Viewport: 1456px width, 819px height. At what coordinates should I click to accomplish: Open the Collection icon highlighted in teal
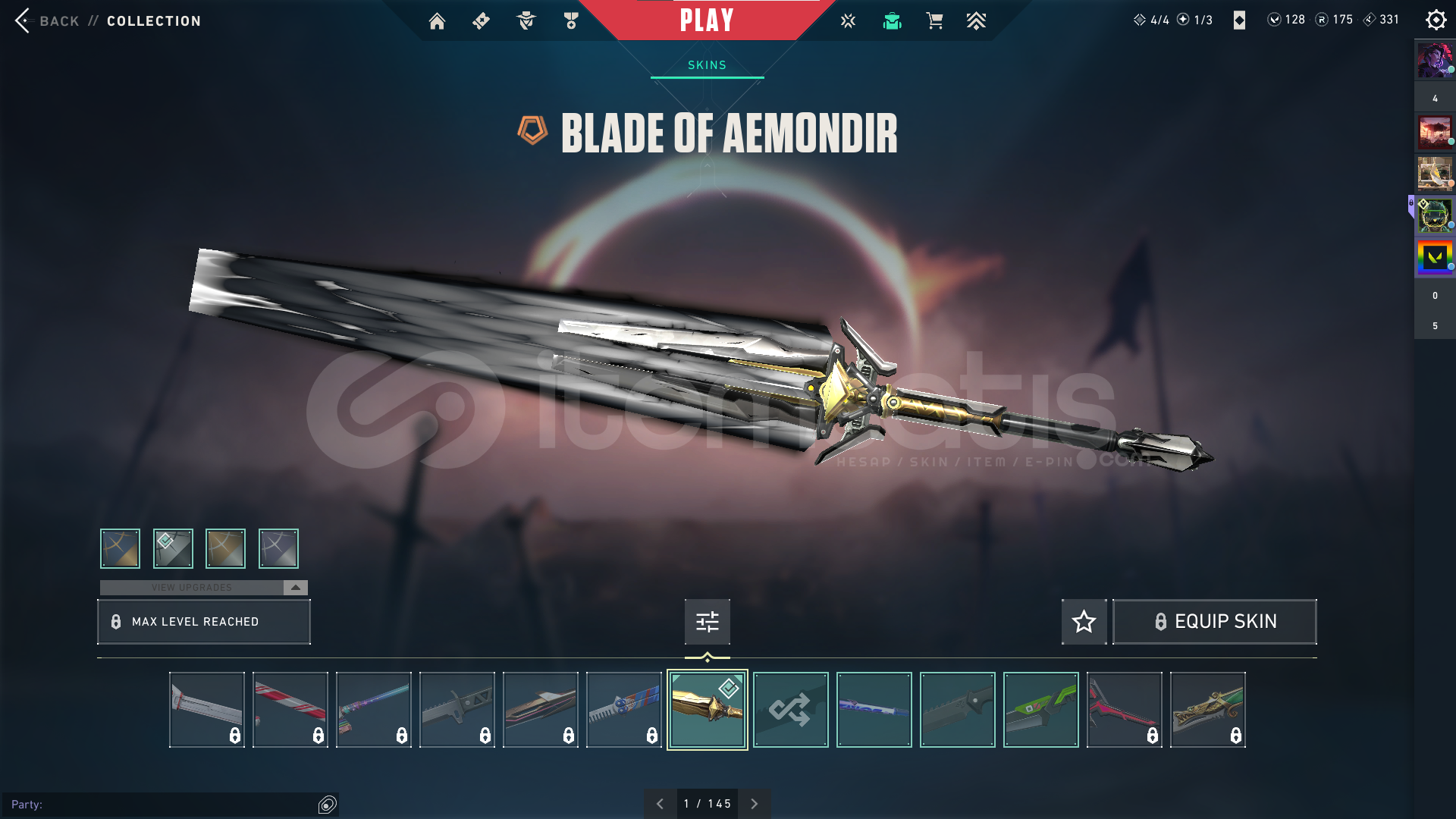(x=892, y=21)
